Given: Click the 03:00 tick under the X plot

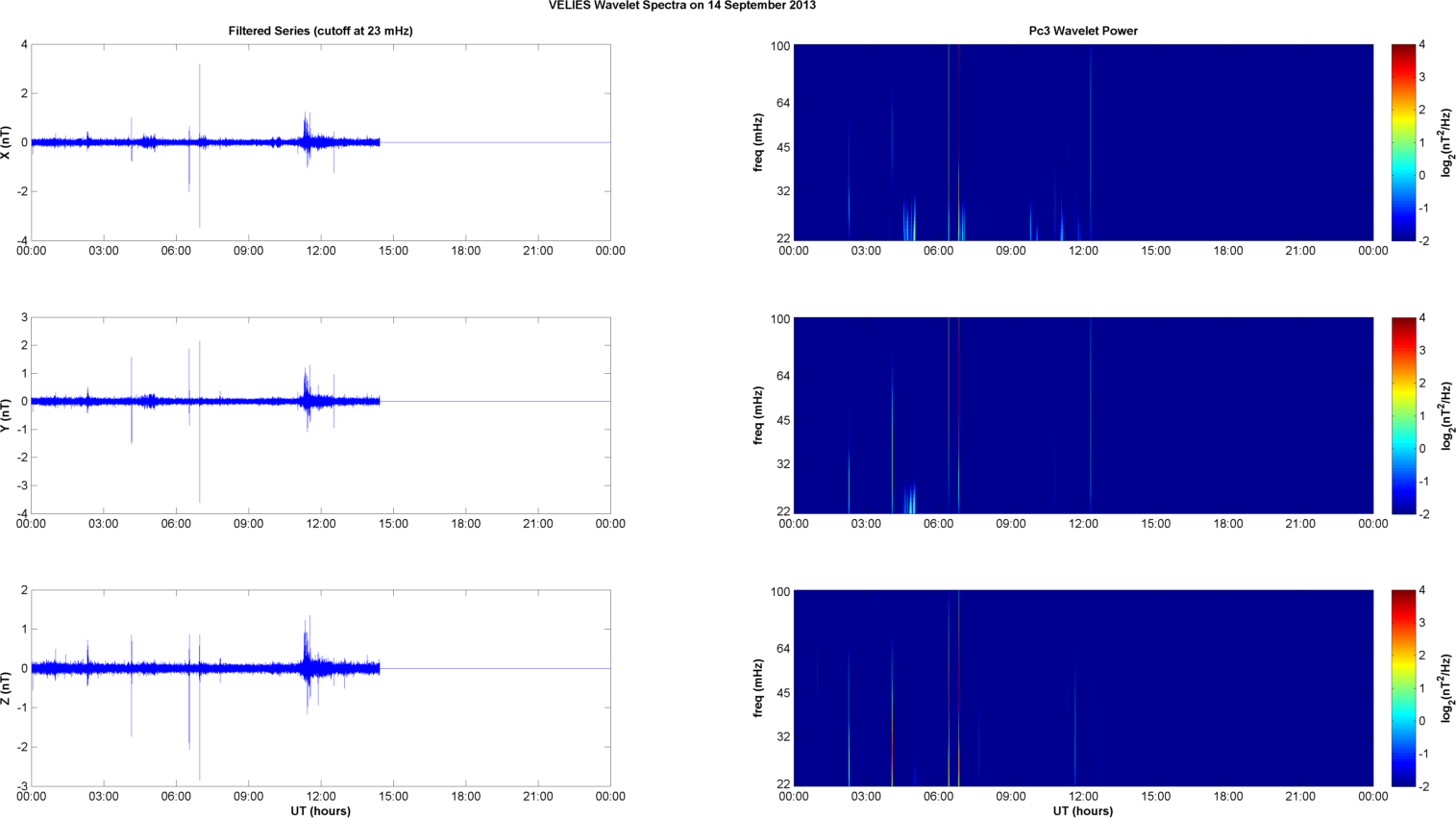Looking at the screenshot, I should (104, 251).
